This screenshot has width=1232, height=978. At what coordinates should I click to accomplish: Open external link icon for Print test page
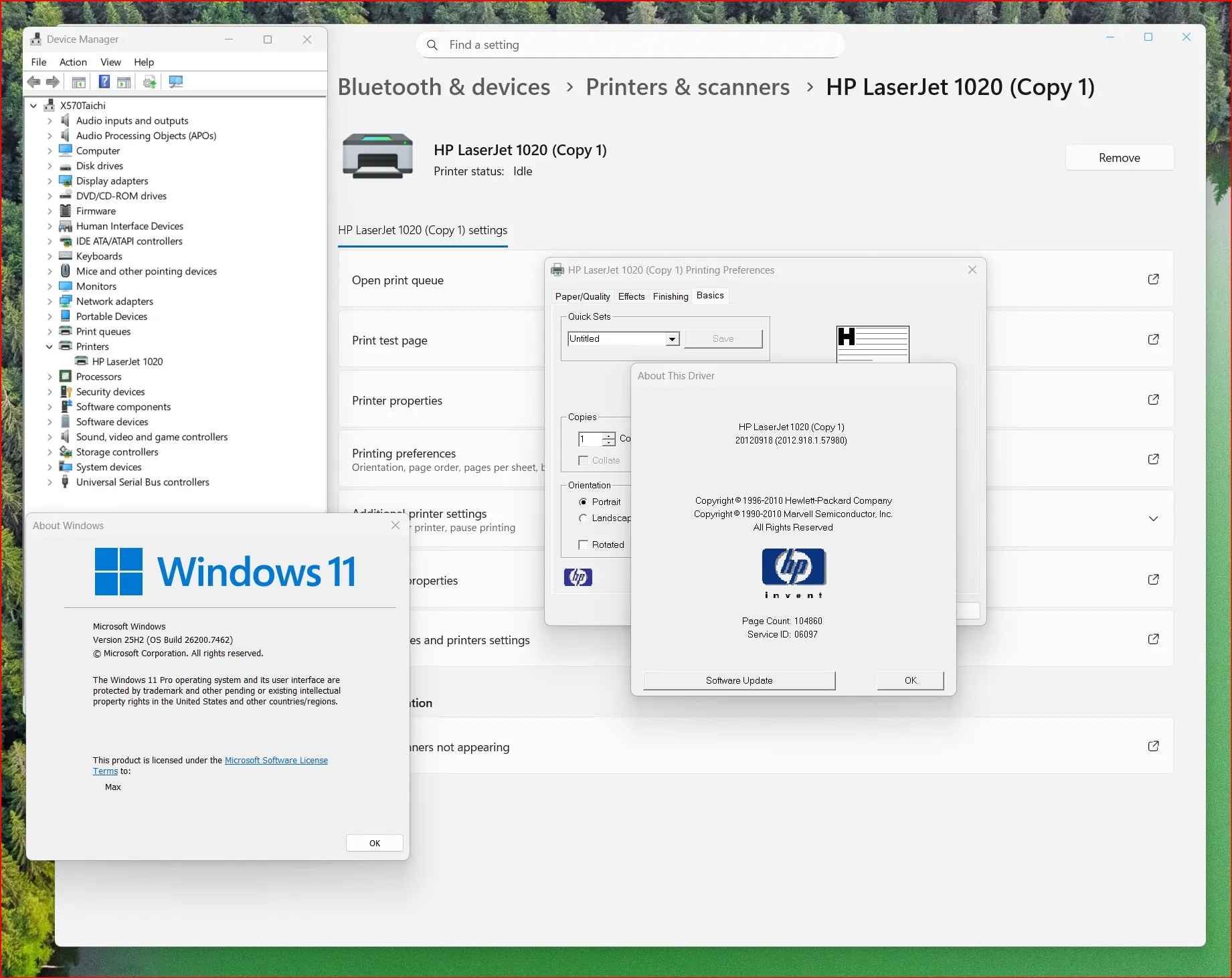coord(1153,340)
